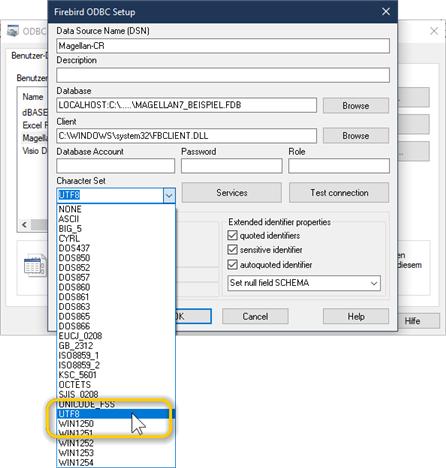The image size is (446, 468).
Task: Choose WIN1250 character set
Action: [x=116, y=424]
